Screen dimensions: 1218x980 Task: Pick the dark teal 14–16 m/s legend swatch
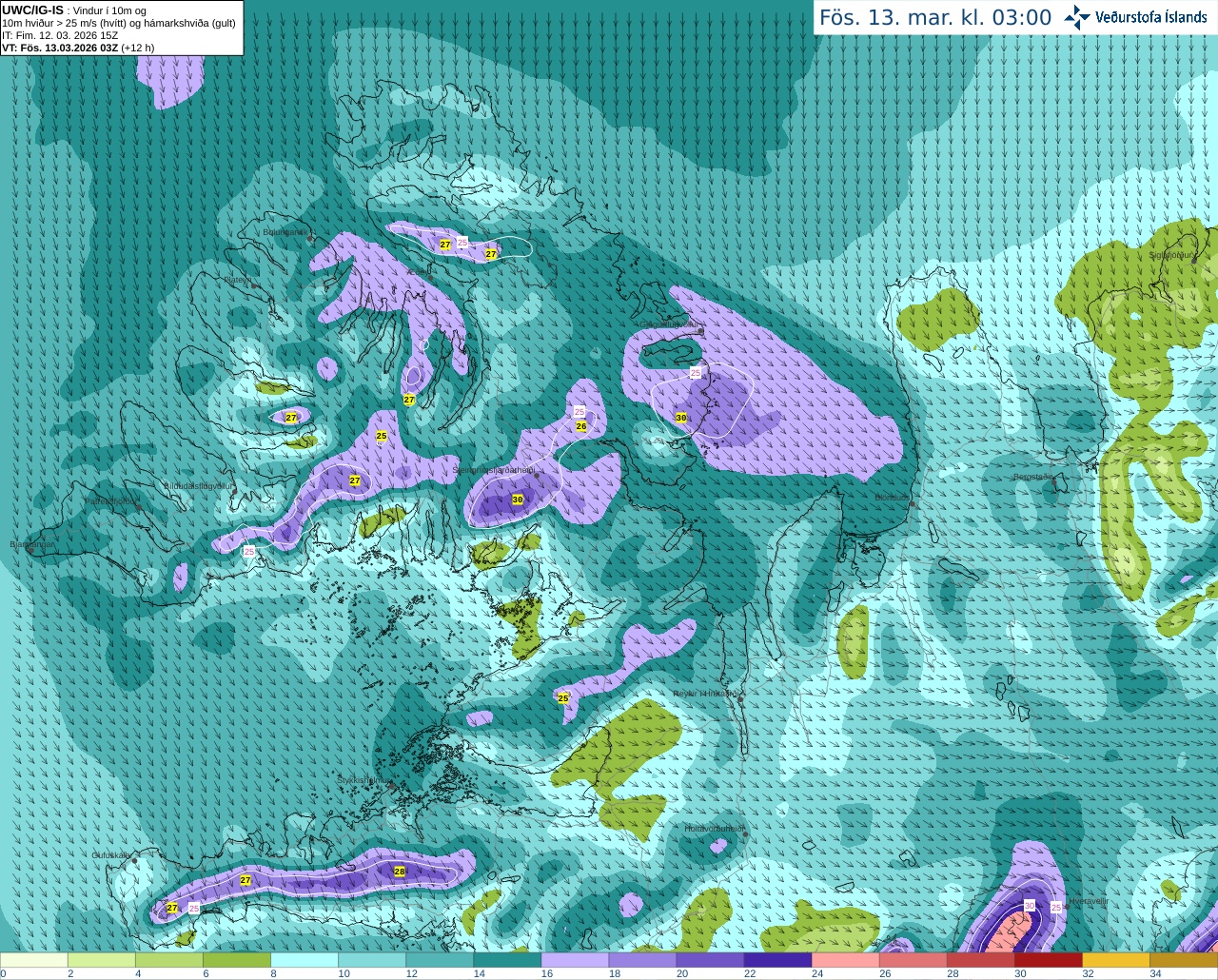coord(507,960)
